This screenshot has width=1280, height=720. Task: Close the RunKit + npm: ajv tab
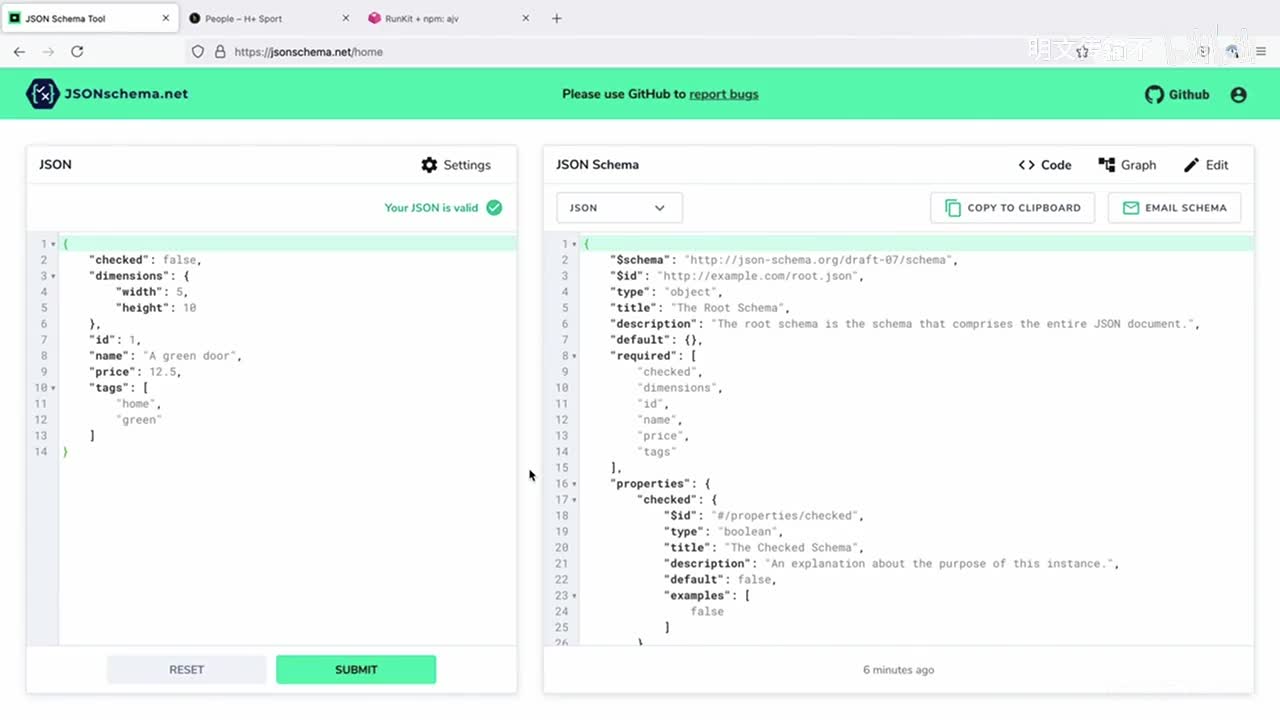click(526, 18)
